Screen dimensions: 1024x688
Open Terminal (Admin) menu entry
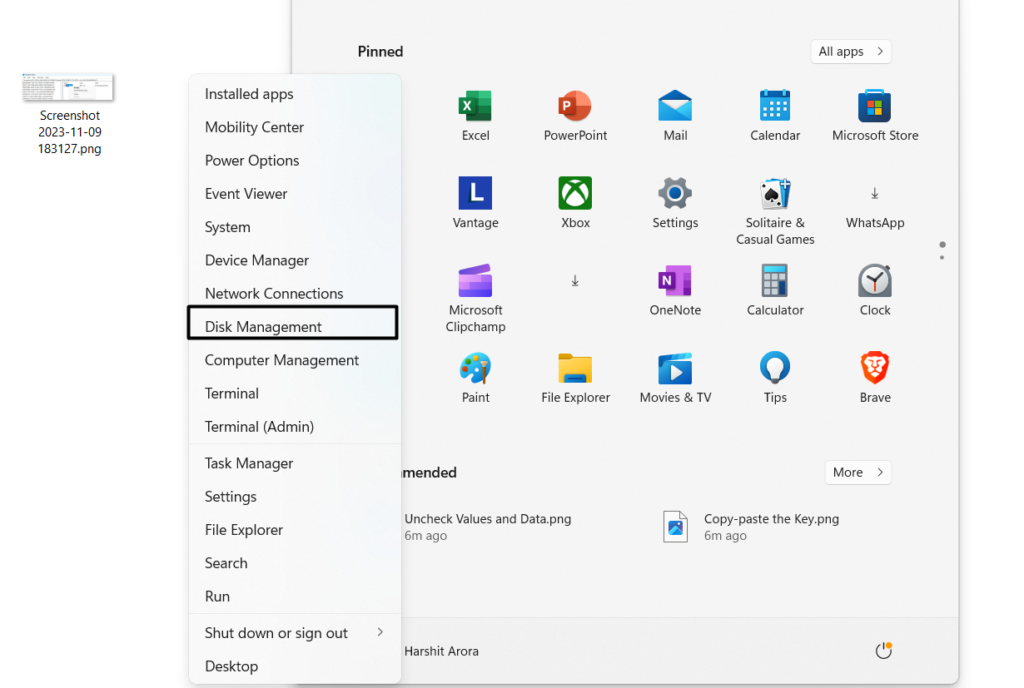click(259, 426)
